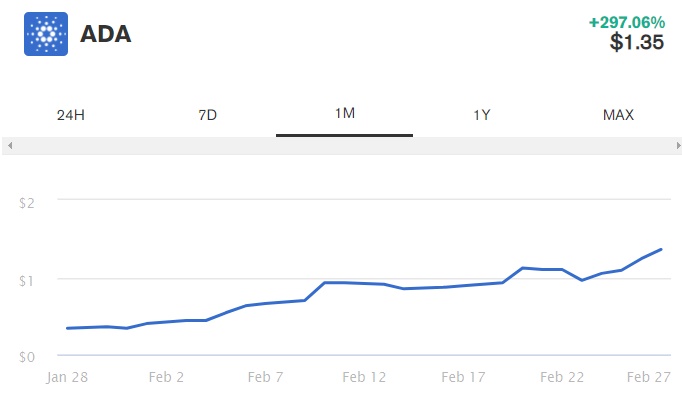Click the chart line's end point peak
The image size is (682, 398).
[x=661, y=250]
